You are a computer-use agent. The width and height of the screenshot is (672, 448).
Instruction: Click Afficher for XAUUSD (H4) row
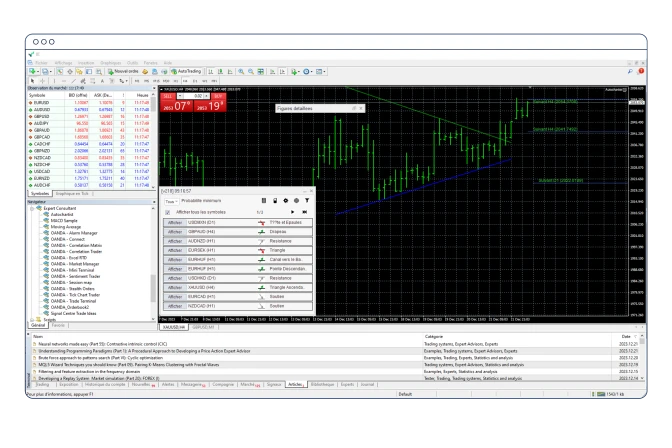(x=175, y=288)
